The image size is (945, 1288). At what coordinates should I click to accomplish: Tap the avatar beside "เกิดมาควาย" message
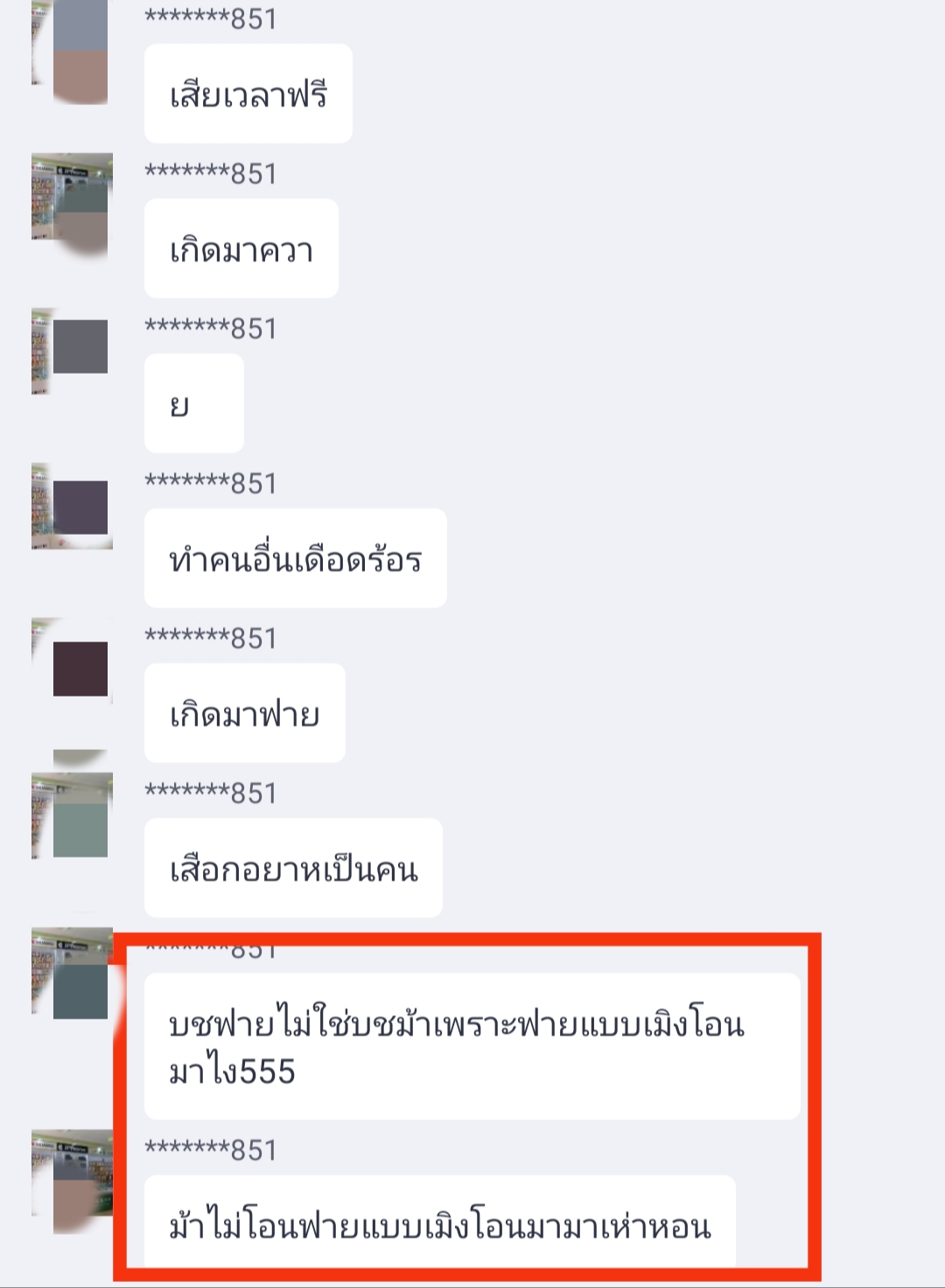tap(72, 206)
